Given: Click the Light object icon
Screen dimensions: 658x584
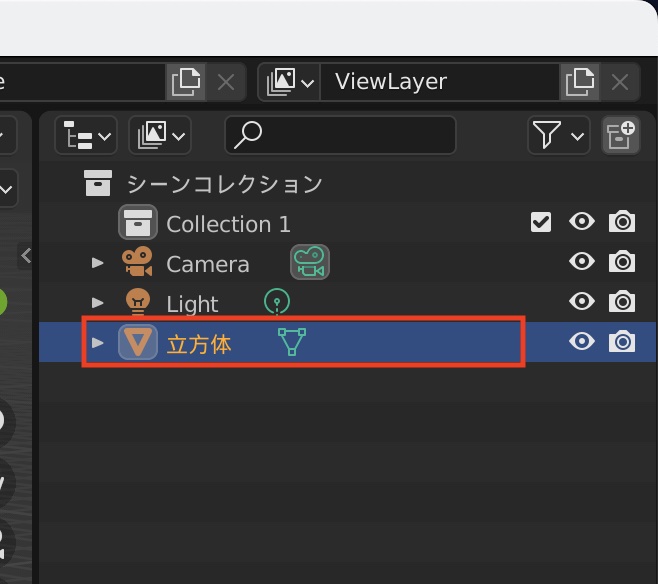Looking at the screenshot, I should [137, 302].
